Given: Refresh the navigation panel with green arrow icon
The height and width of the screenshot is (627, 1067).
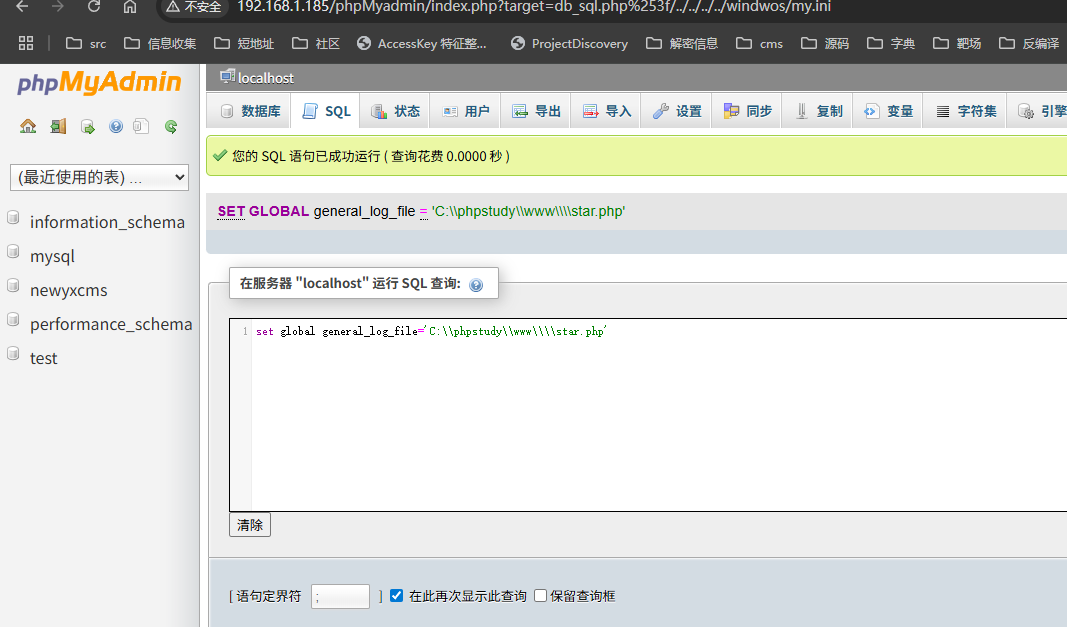Looking at the screenshot, I should pos(170,126).
